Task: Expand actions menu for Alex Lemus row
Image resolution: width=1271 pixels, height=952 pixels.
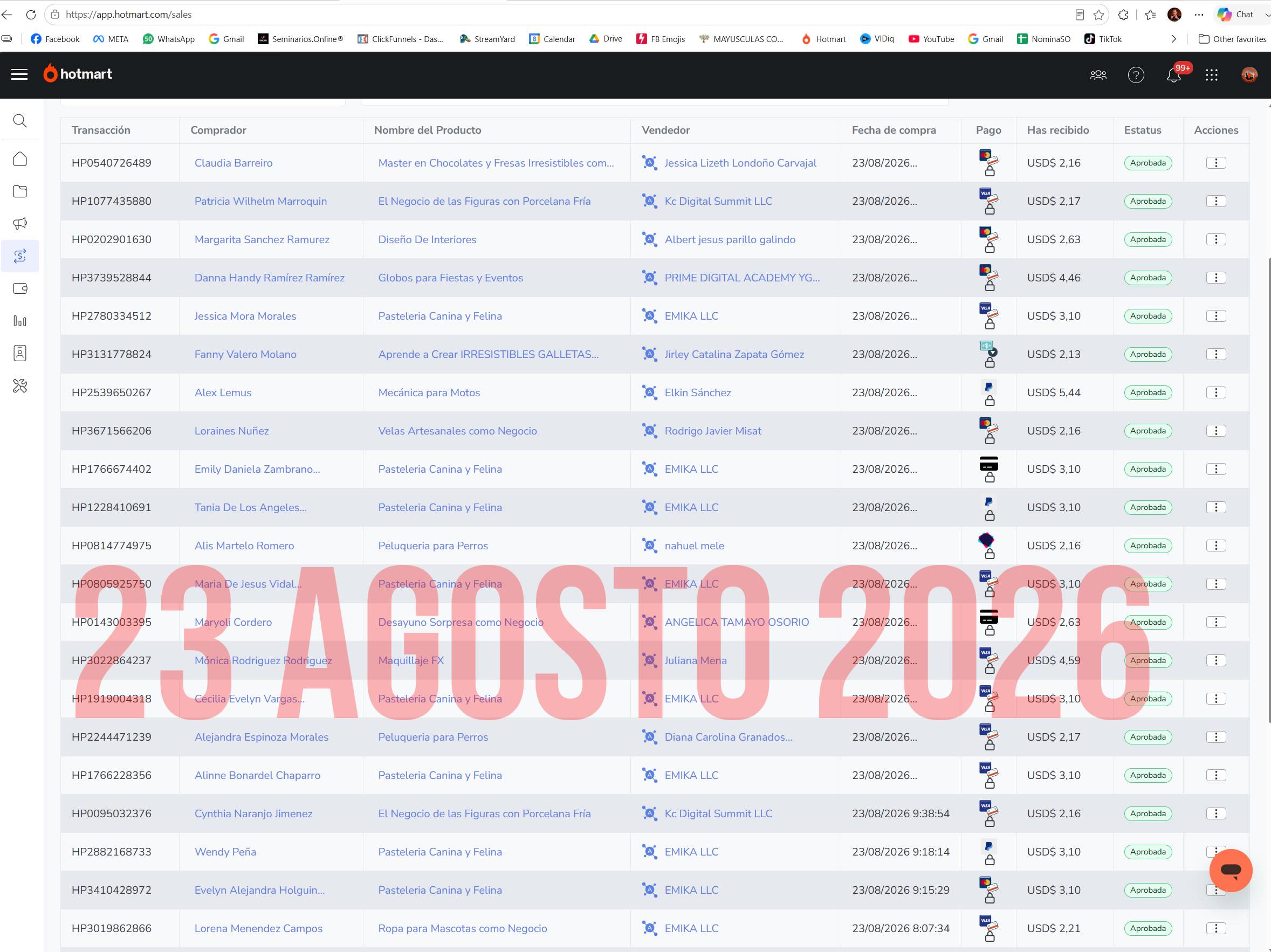Action: point(1215,392)
